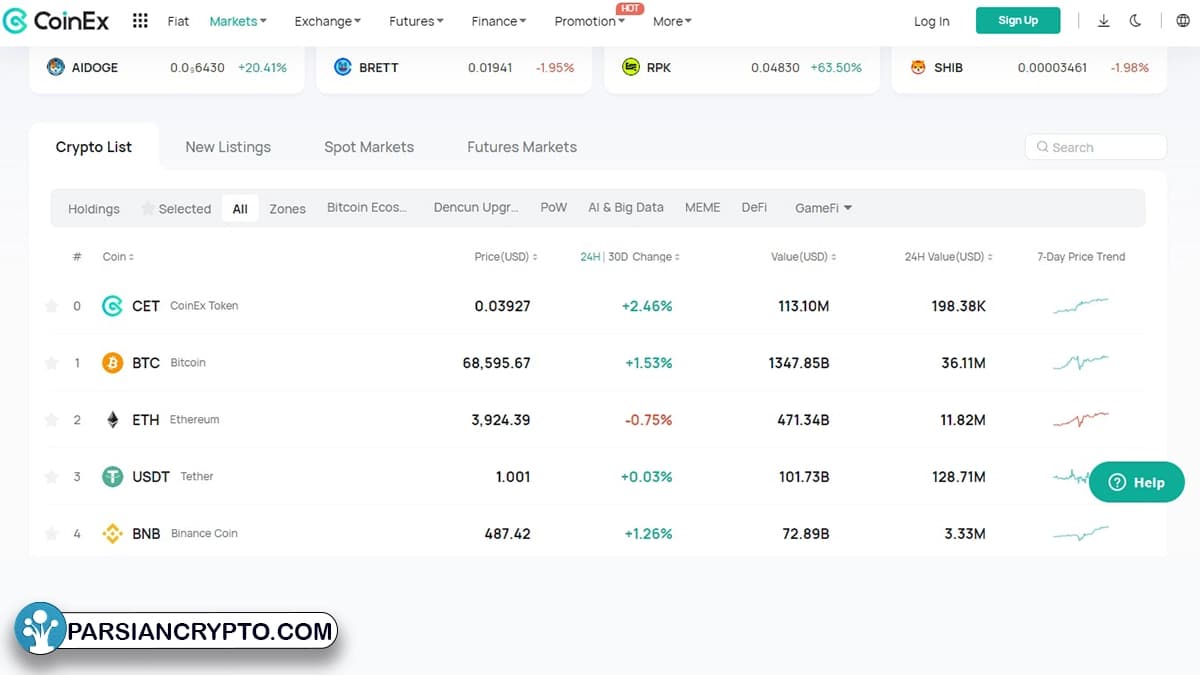Open the apps grid menu icon
This screenshot has width=1200, height=675.
[x=140, y=21]
